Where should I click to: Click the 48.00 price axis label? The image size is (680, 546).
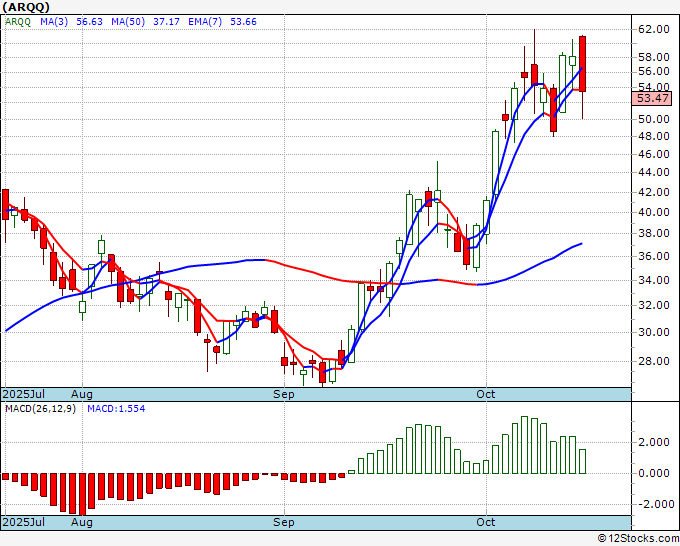coord(654,136)
